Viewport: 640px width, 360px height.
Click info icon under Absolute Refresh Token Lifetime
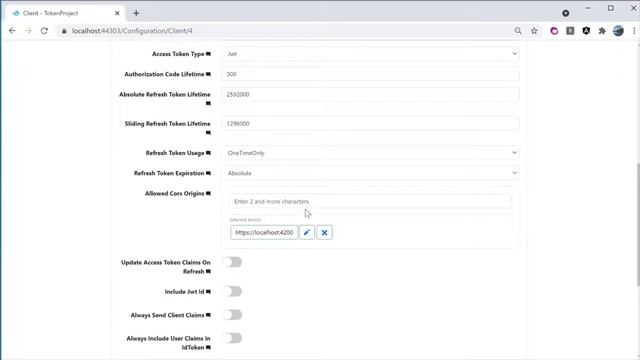click(x=208, y=104)
